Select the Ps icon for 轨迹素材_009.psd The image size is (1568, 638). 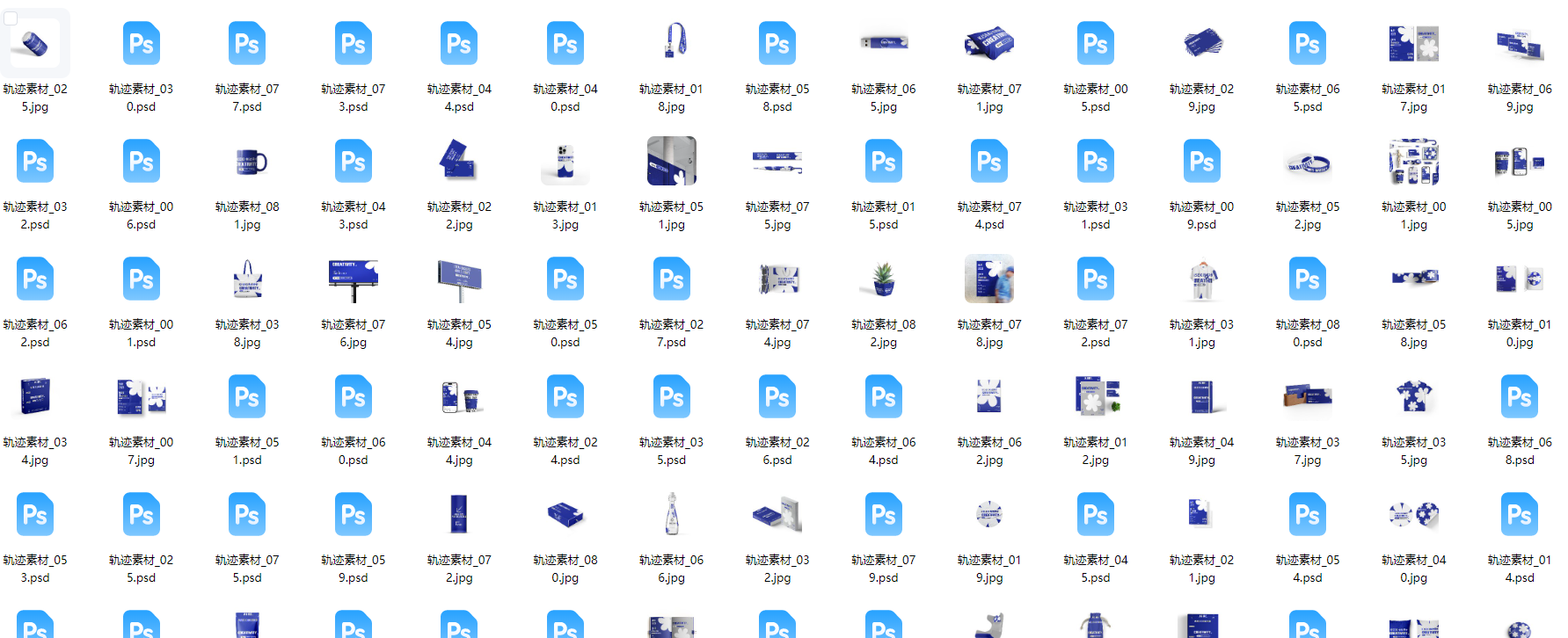[x=1202, y=161]
